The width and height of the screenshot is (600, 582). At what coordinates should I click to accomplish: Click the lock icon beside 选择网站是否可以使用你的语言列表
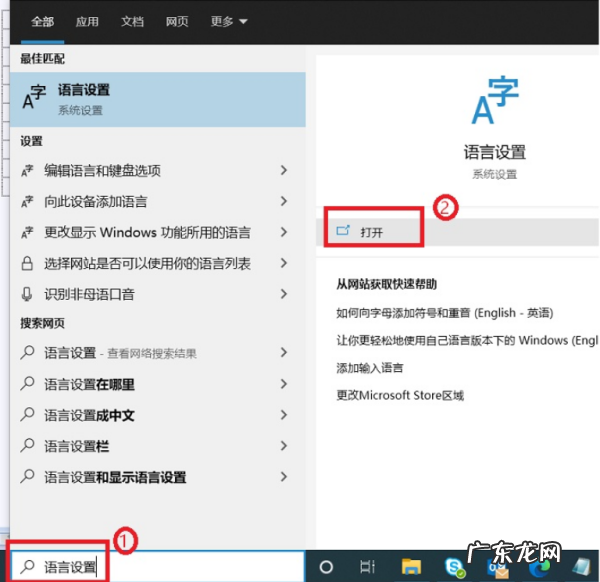29,264
